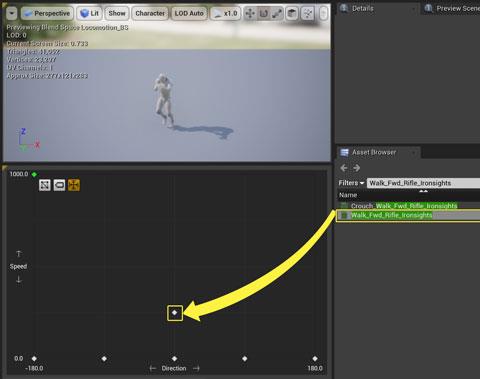Toggle the coordinate space cube icon

coord(292,13)
